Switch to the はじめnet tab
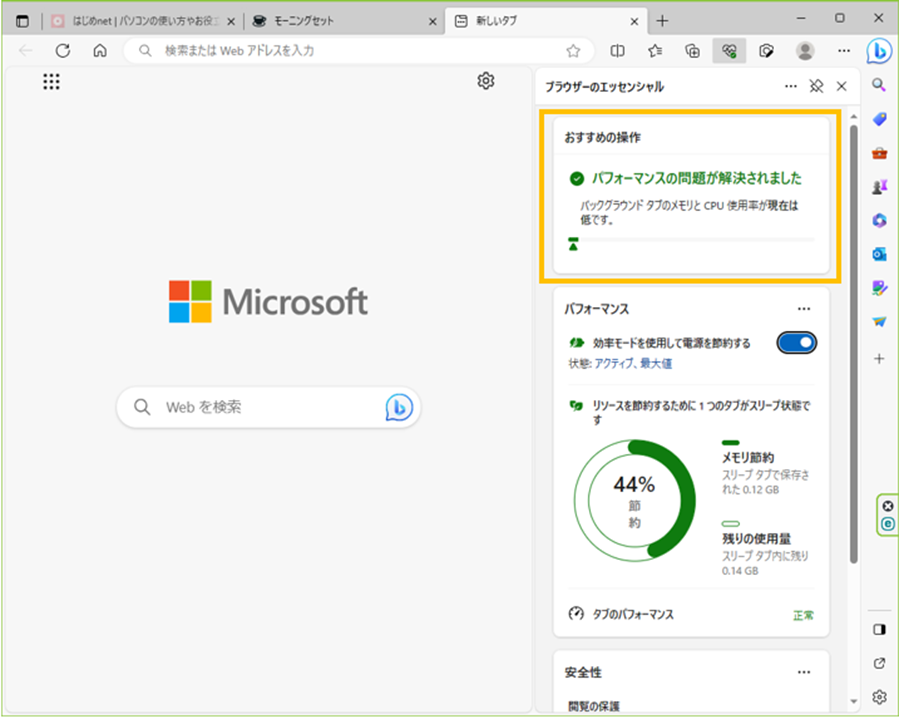This screenshot has height=719, width=899. (x=138, y=21)
